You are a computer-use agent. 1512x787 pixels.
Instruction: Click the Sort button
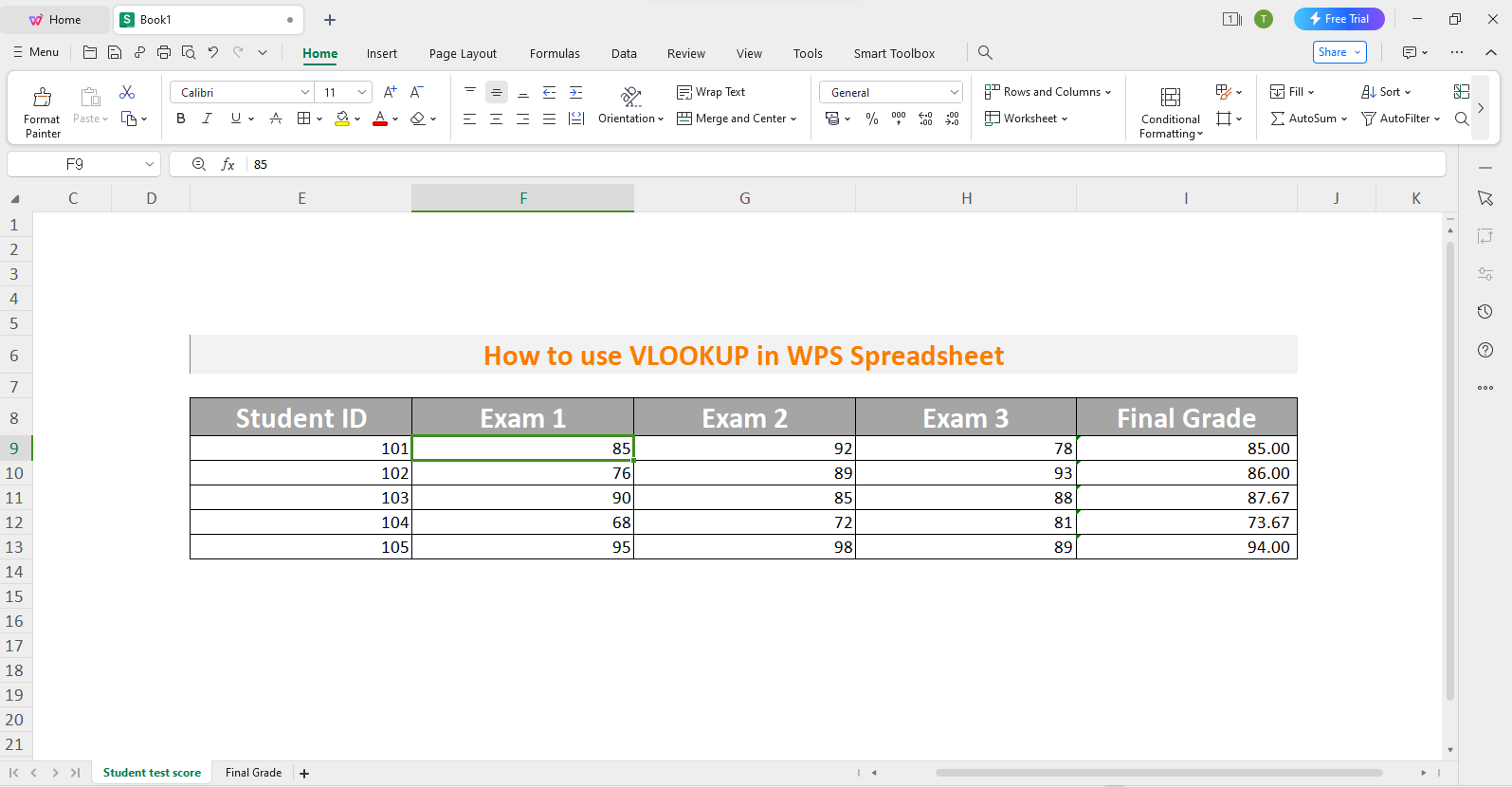click(x=1386, y=92)
